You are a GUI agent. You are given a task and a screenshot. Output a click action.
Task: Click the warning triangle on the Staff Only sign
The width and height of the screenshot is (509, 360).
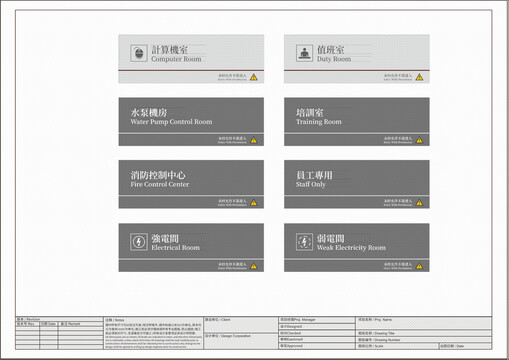[x=419, y=203]
